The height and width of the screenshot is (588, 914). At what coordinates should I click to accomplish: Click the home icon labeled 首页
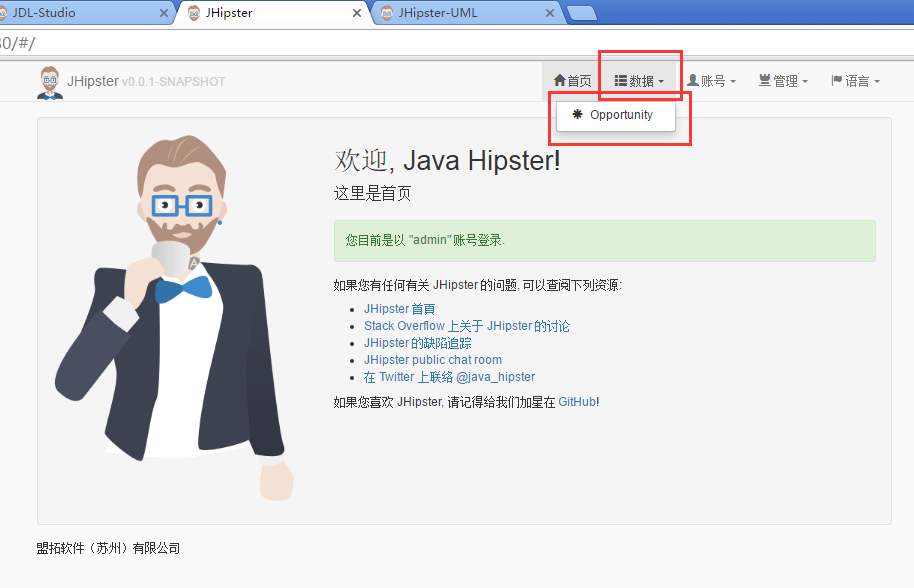click(x=560, y=81)
